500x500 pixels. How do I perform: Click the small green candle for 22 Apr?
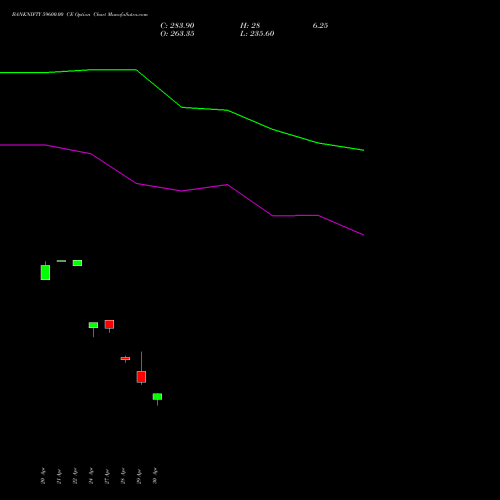(77, 263)
